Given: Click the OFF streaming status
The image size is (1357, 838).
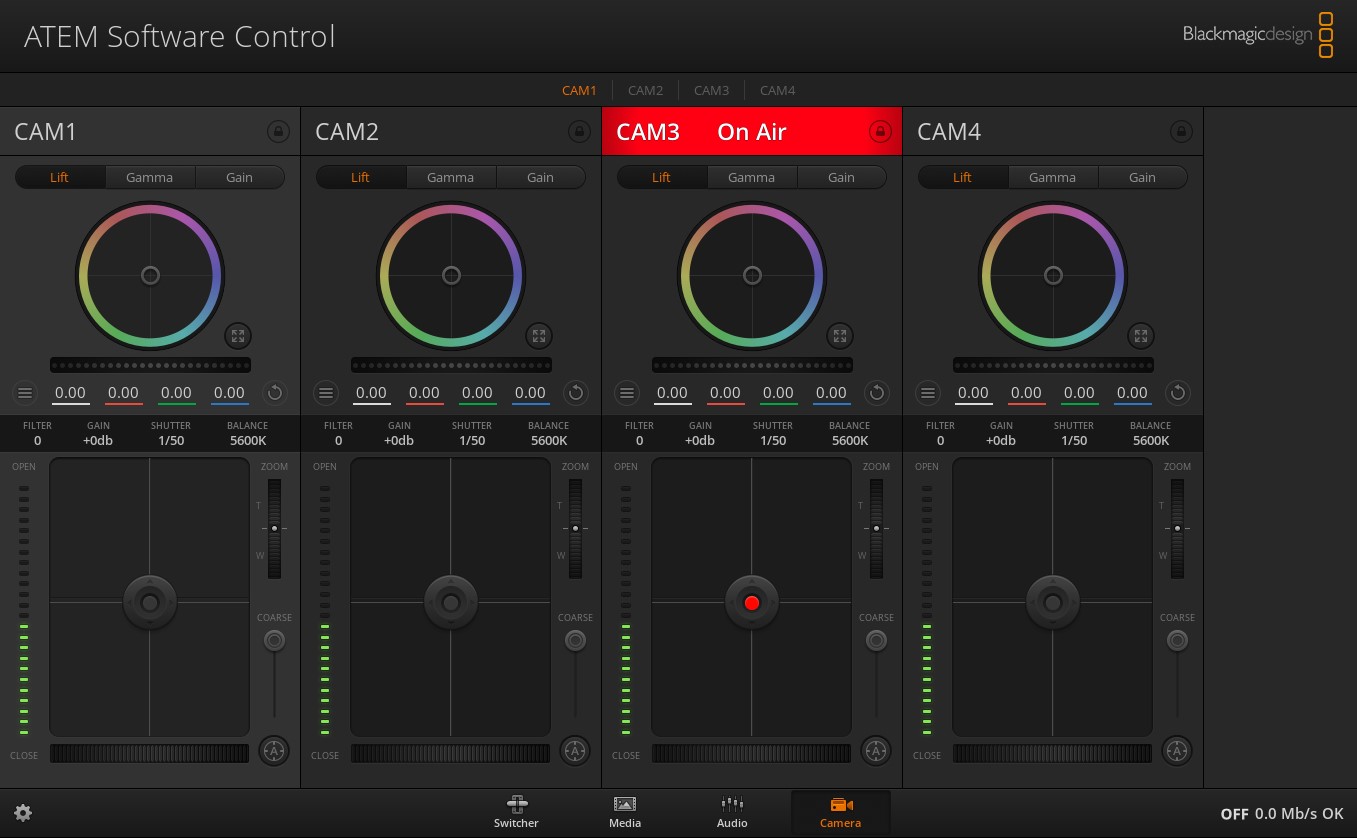Looking at the screenshot, I should pos(1234,814).
